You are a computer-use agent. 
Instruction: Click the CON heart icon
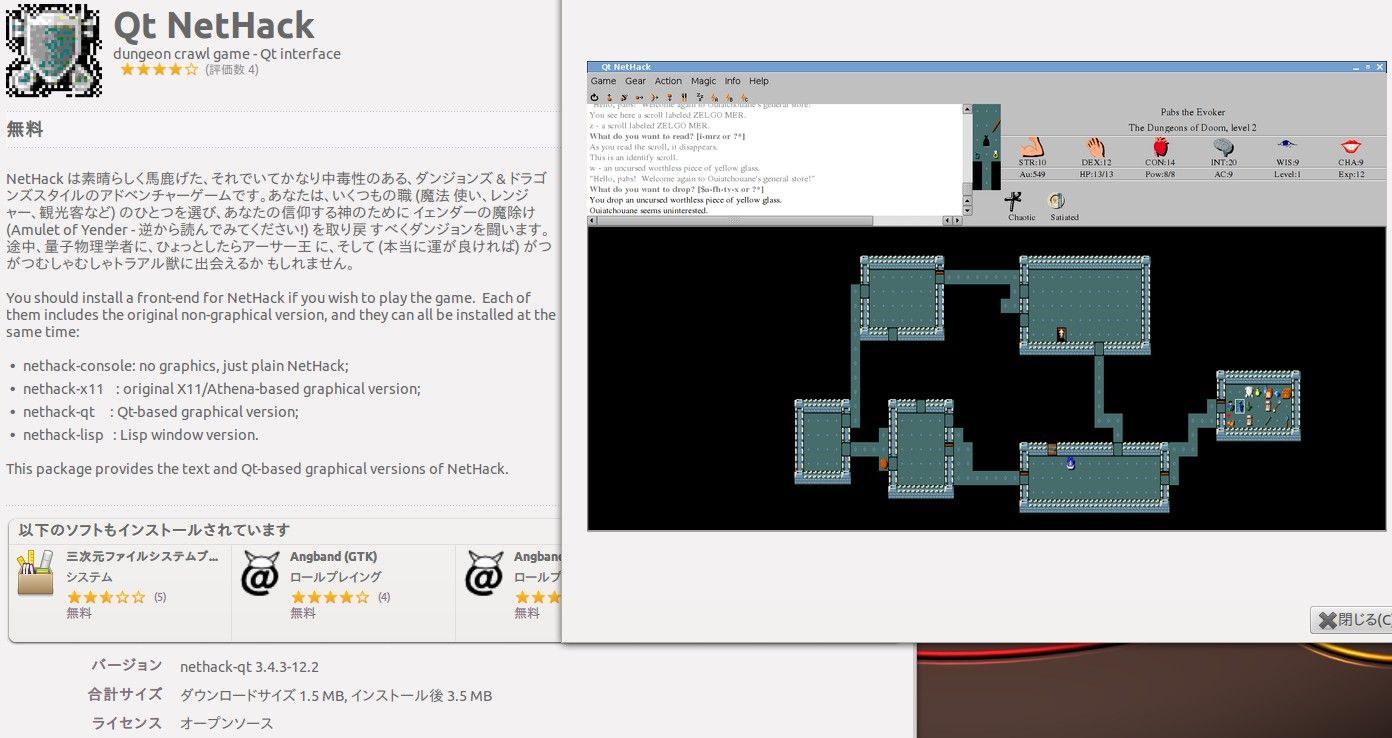click(x=1160, y=147)
